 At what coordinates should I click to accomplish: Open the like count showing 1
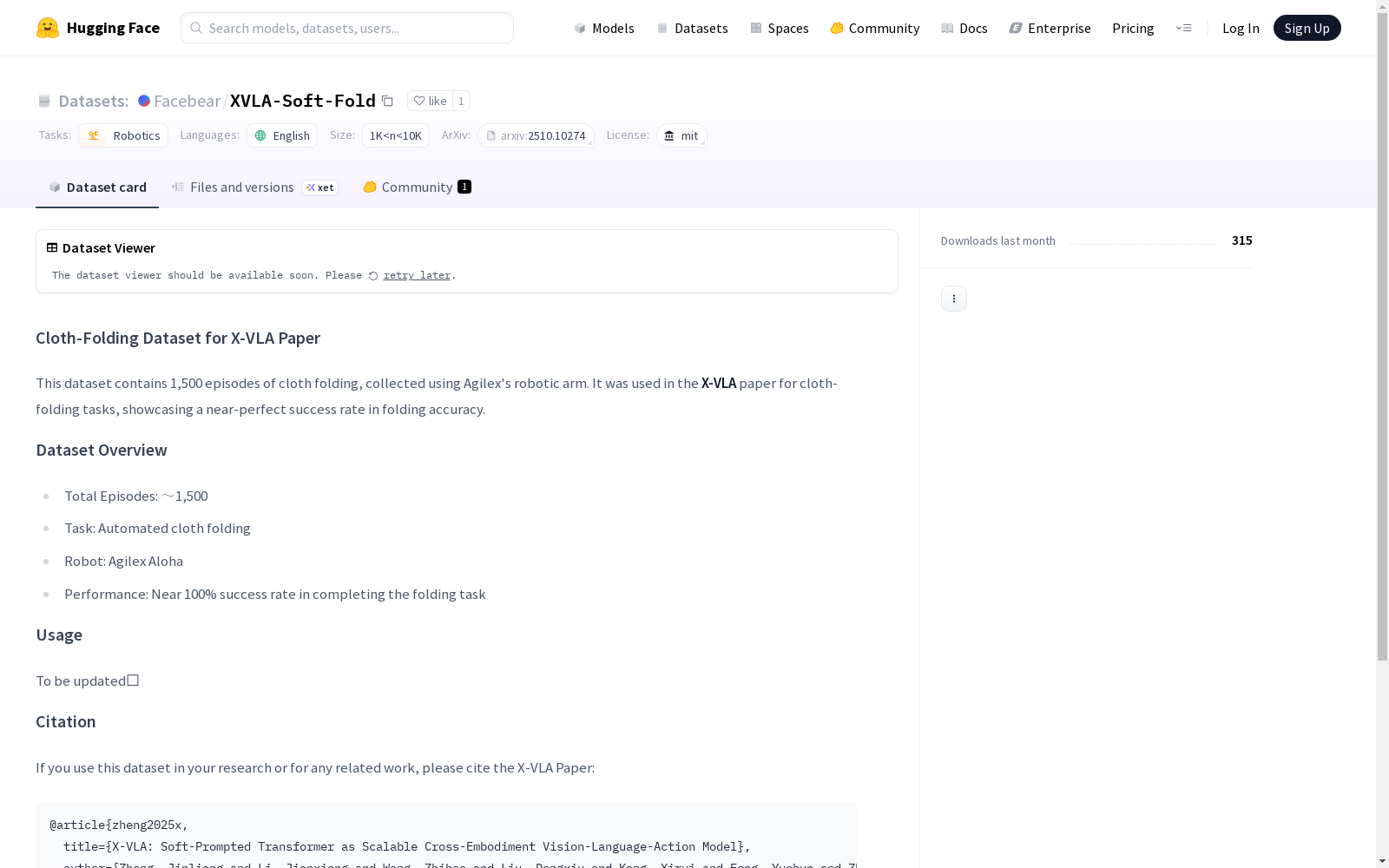pos(461,101)
